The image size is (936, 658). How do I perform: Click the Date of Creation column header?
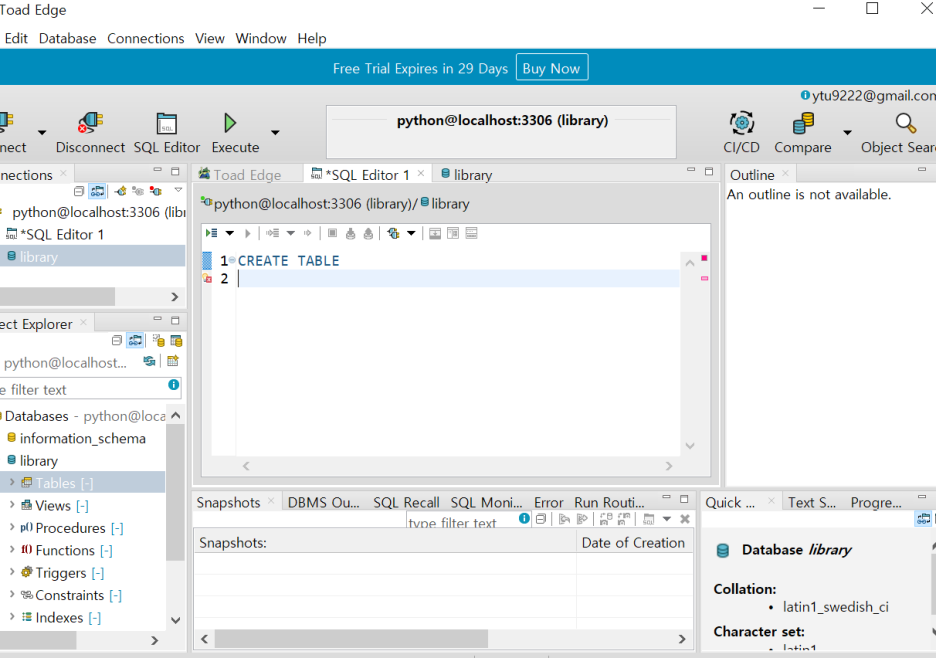[x=633, y=542]
